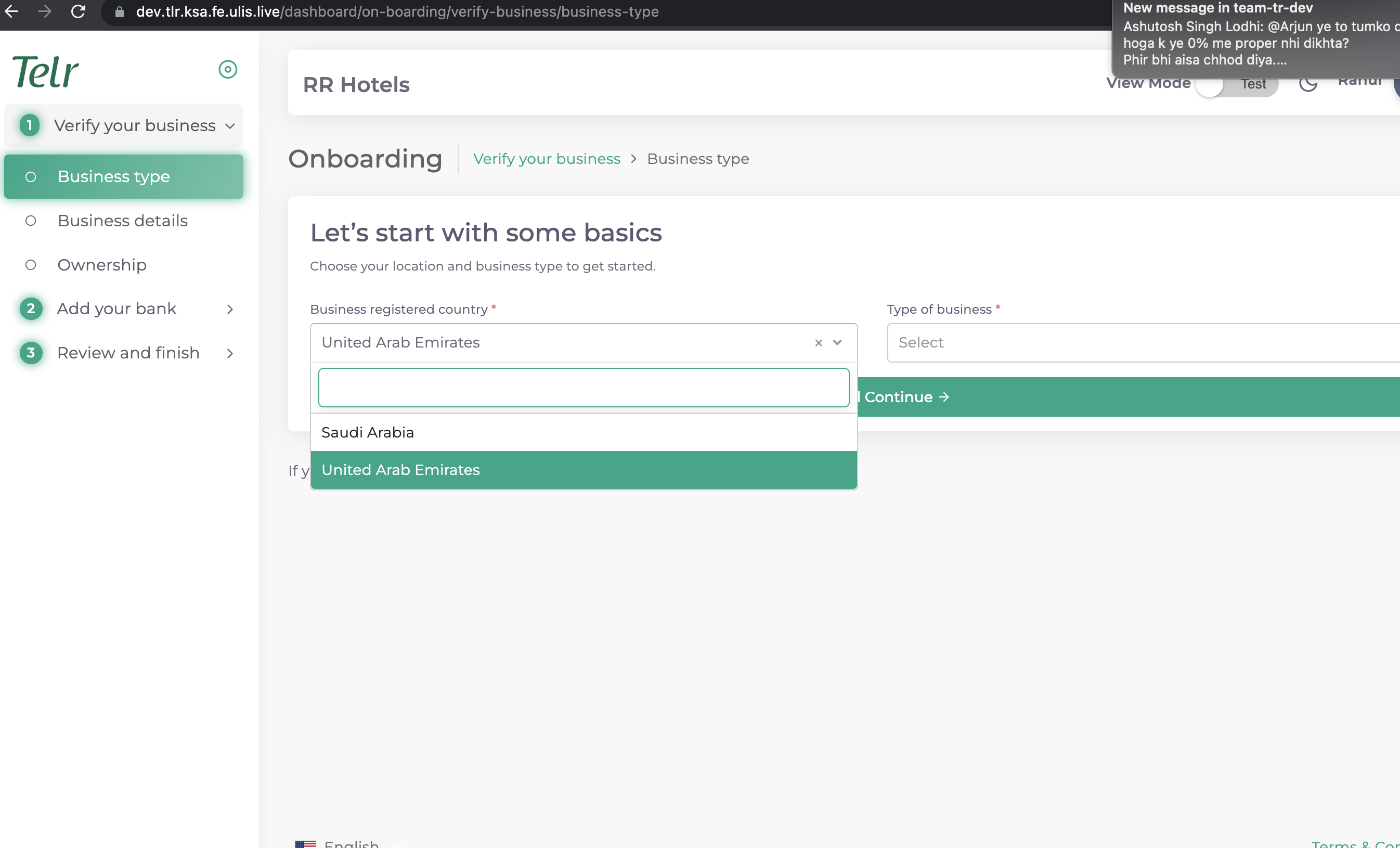Click the browser forward arrow

[x=44, y=11]
